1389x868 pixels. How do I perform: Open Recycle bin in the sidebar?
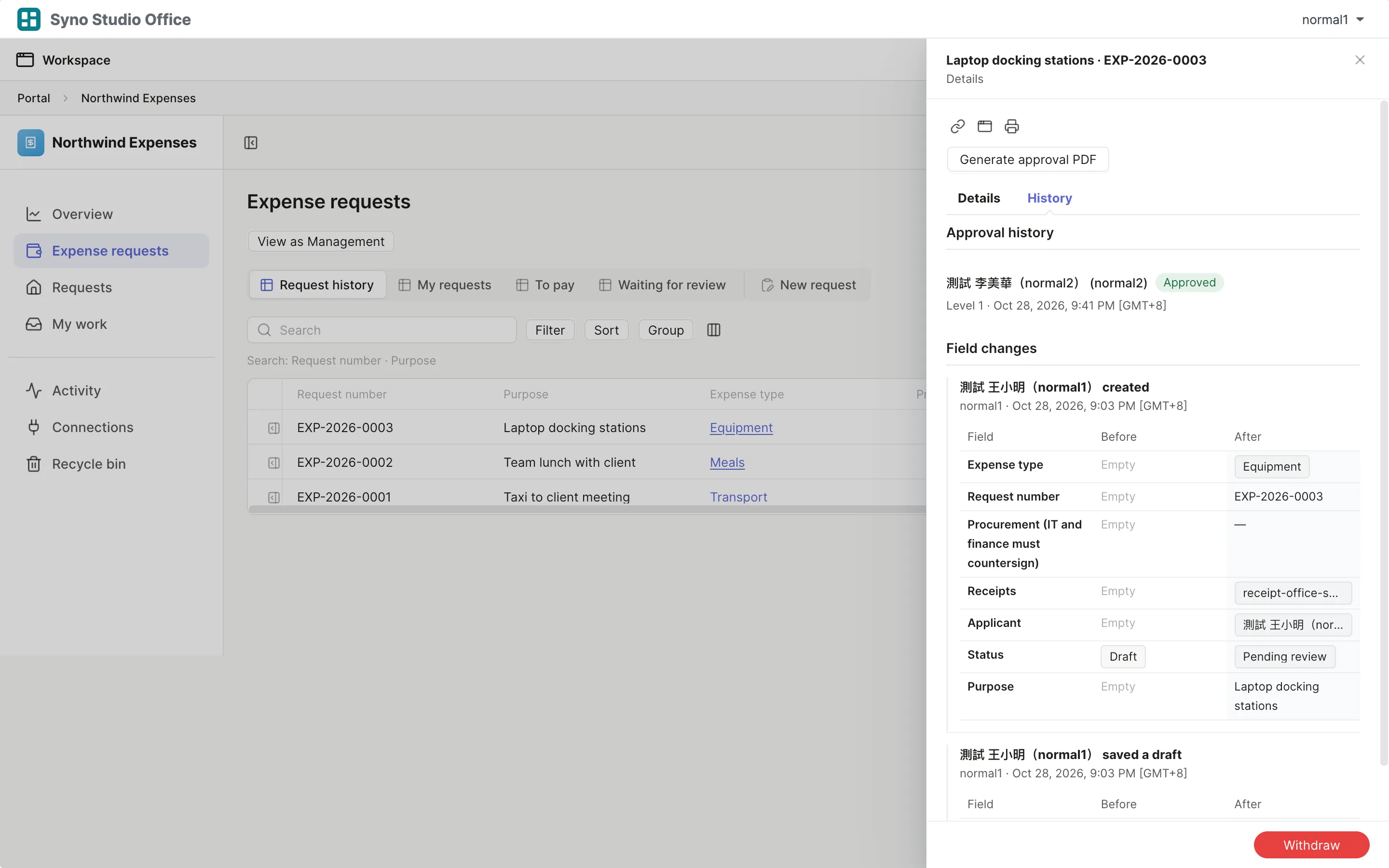pos(111,464)
